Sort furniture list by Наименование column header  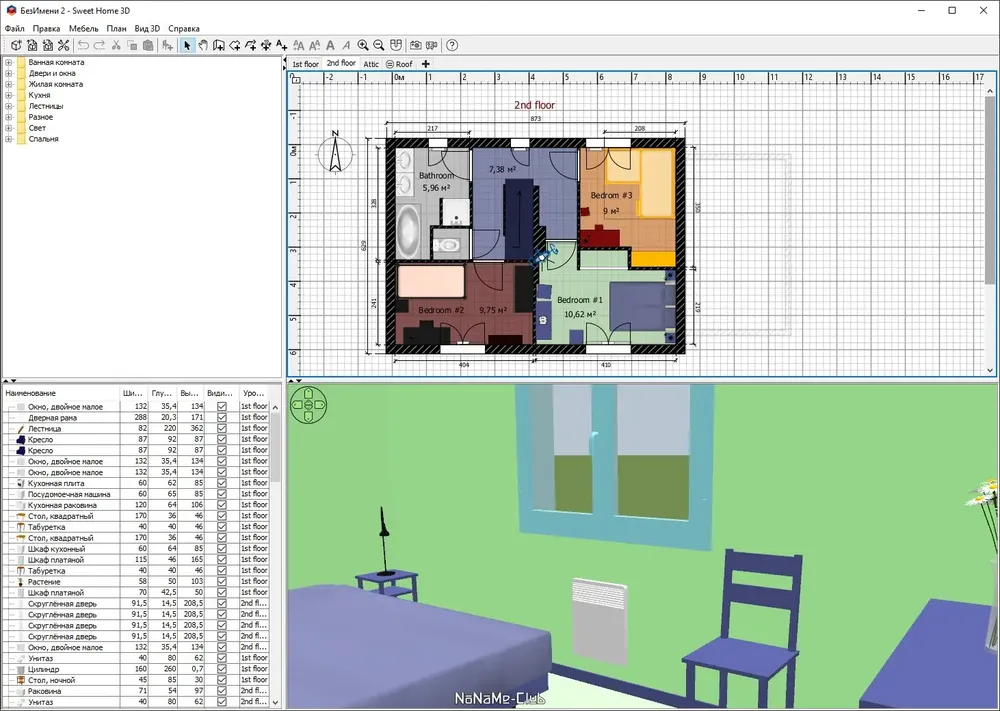[61, 393]
